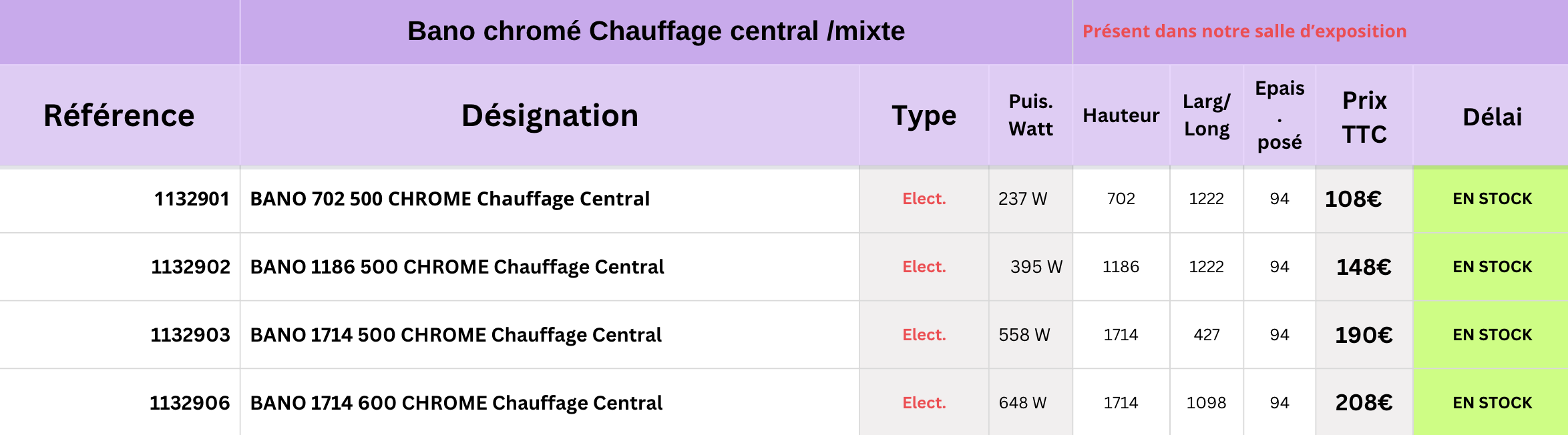Click the Délai column header
This screenshot has width=1568, height=435.
click(x=1492, y=117)
